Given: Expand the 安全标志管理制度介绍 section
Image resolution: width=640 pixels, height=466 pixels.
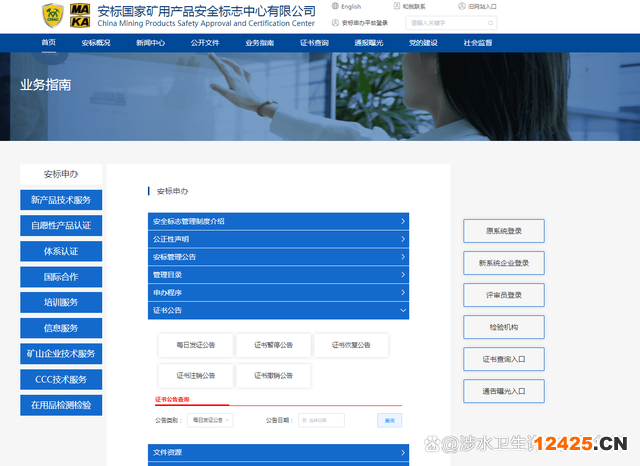Looking at the screenshot, I should click(x=278, y=221).
